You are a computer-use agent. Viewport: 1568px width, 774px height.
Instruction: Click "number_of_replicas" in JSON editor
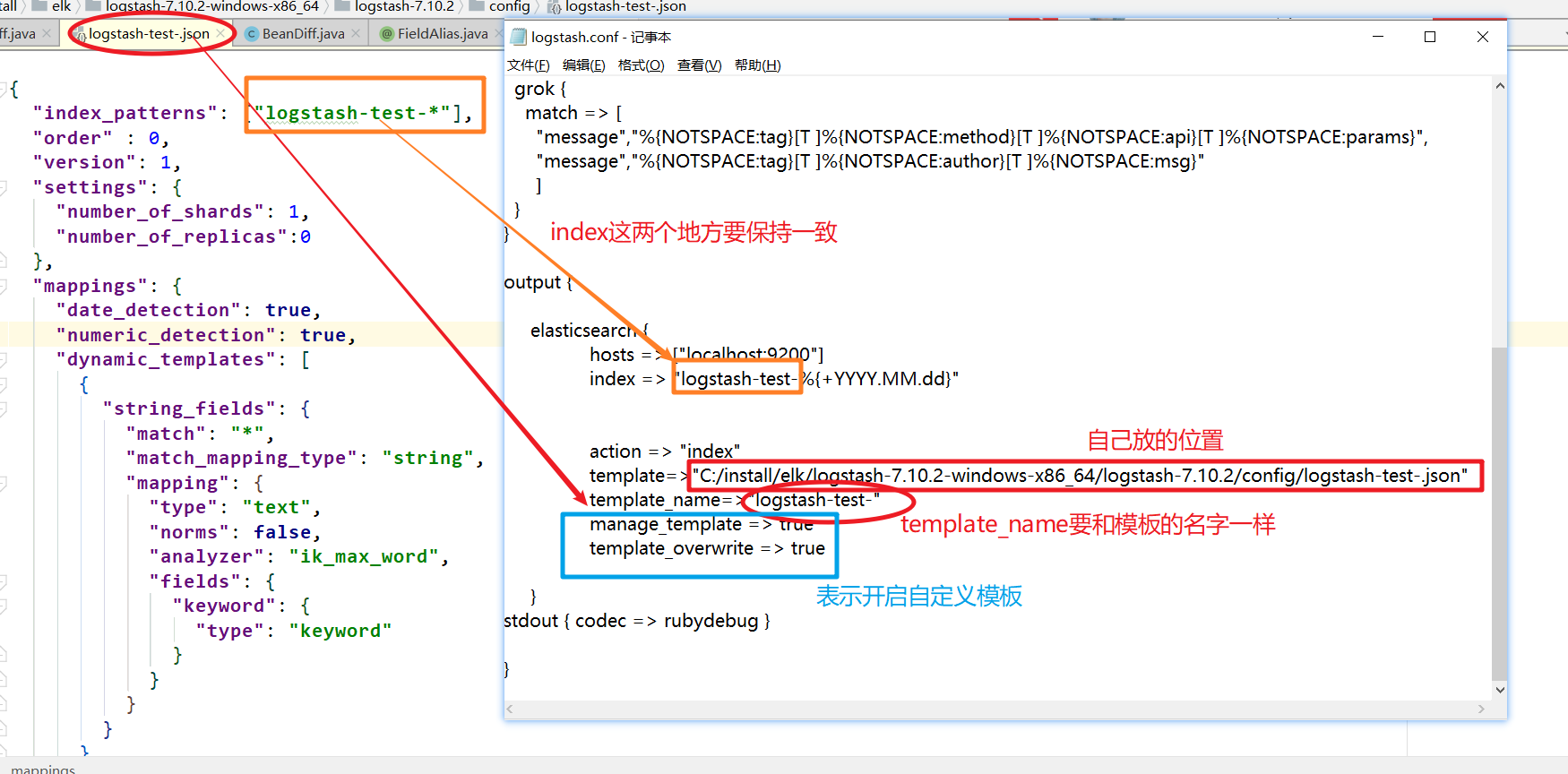(171, 236)
